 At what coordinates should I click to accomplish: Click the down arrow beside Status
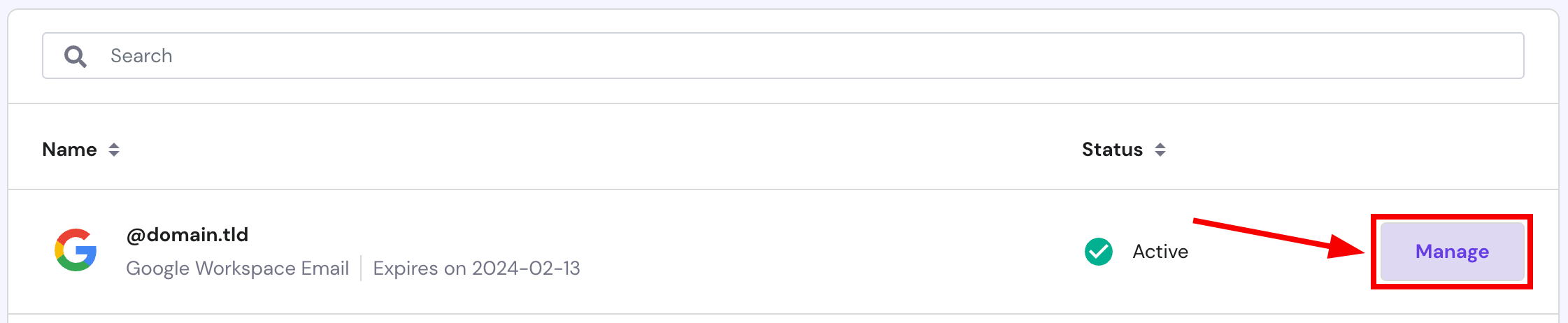pos(1160,154)
